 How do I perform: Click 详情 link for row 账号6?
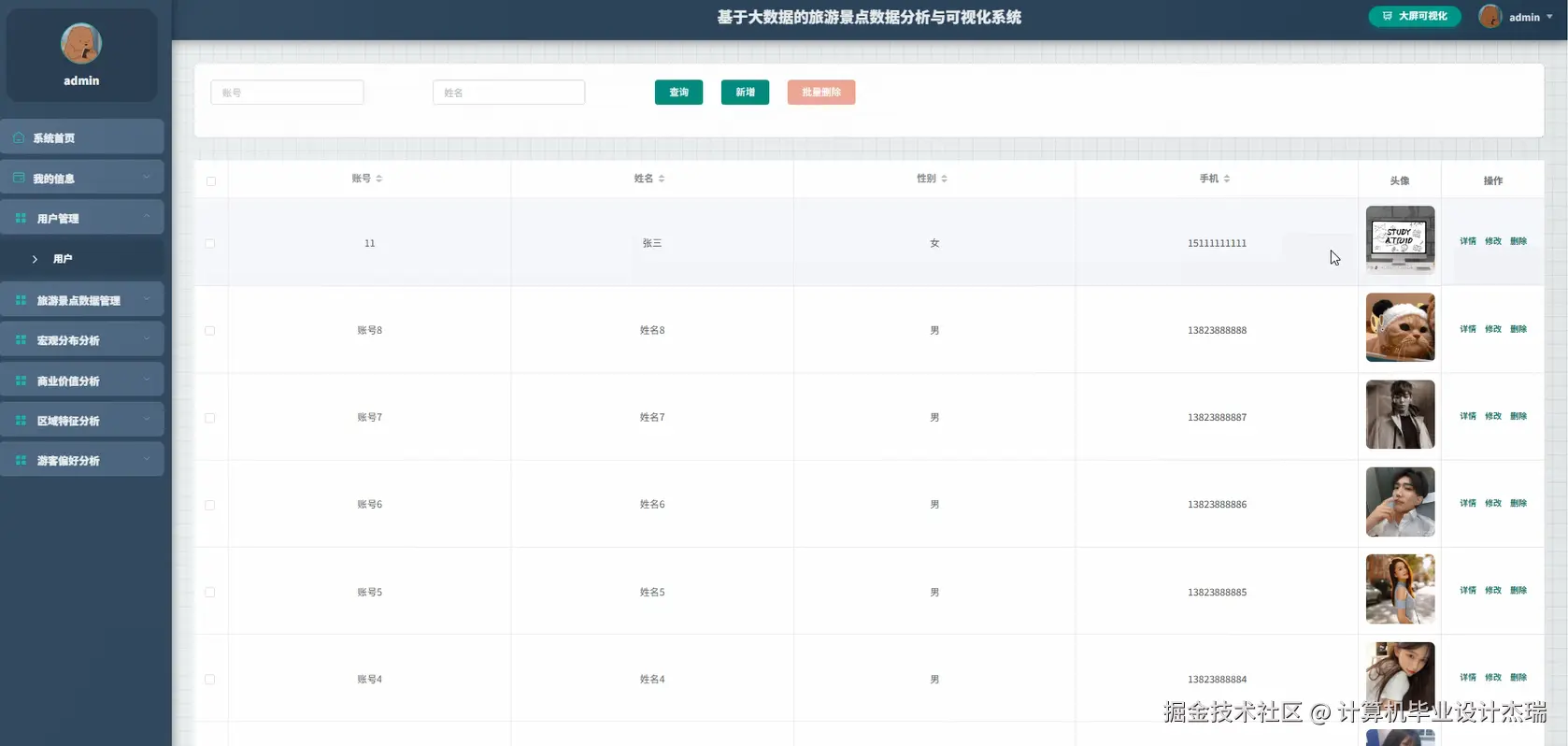tap(1468, 503)
